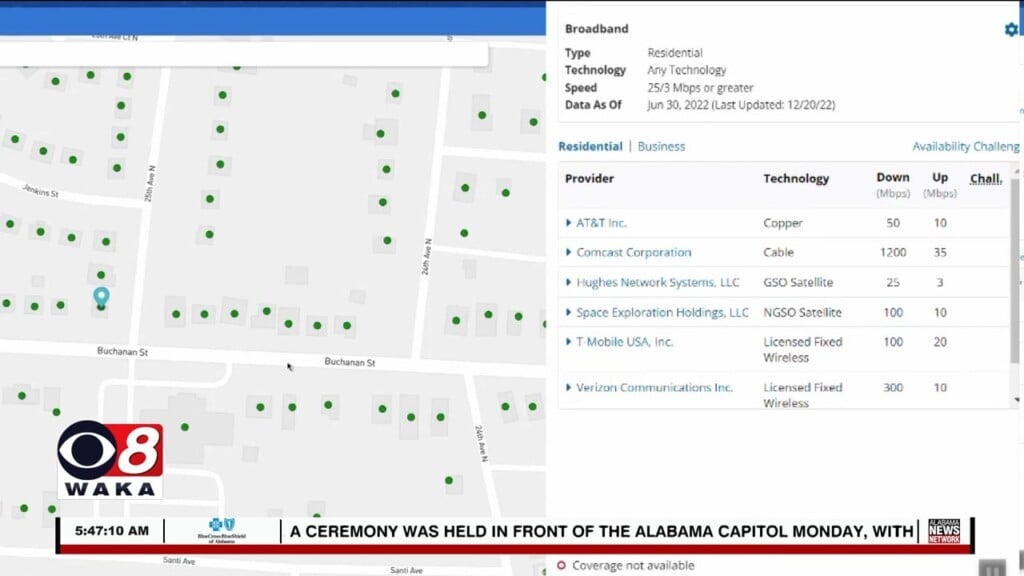Click the BlueCross BlueShield logo in ticker
This screenshot has height=576, width=1024.
pos(223,531)
